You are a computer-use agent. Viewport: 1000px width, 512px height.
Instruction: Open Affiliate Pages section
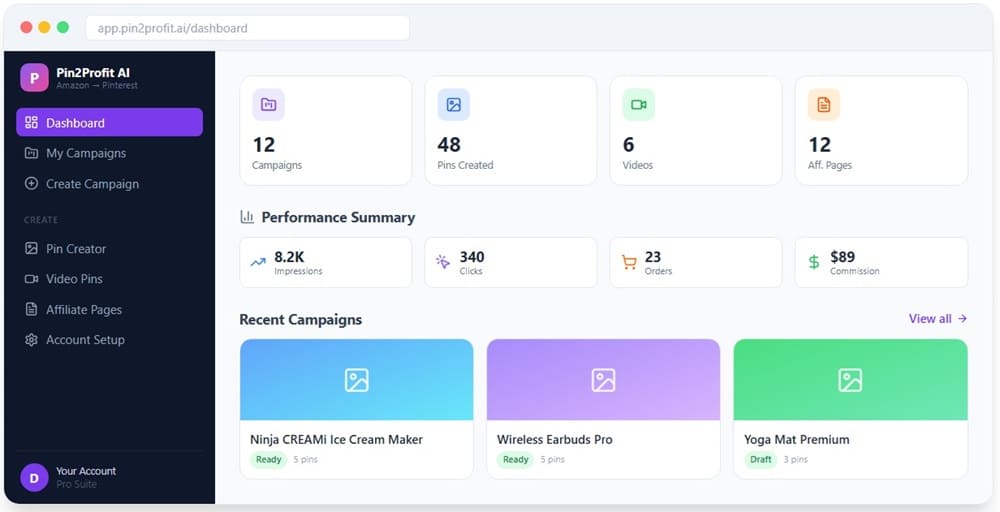[110, 309]
